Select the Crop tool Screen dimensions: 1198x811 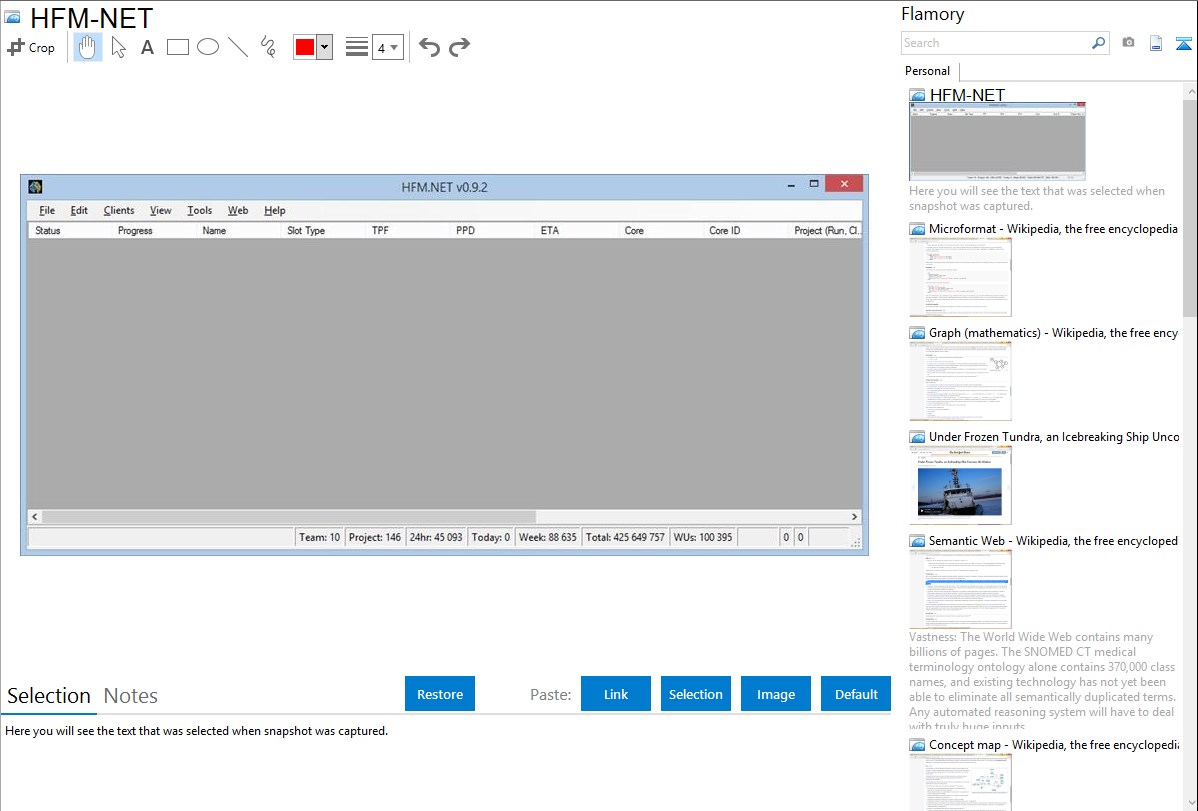point(31,47)
